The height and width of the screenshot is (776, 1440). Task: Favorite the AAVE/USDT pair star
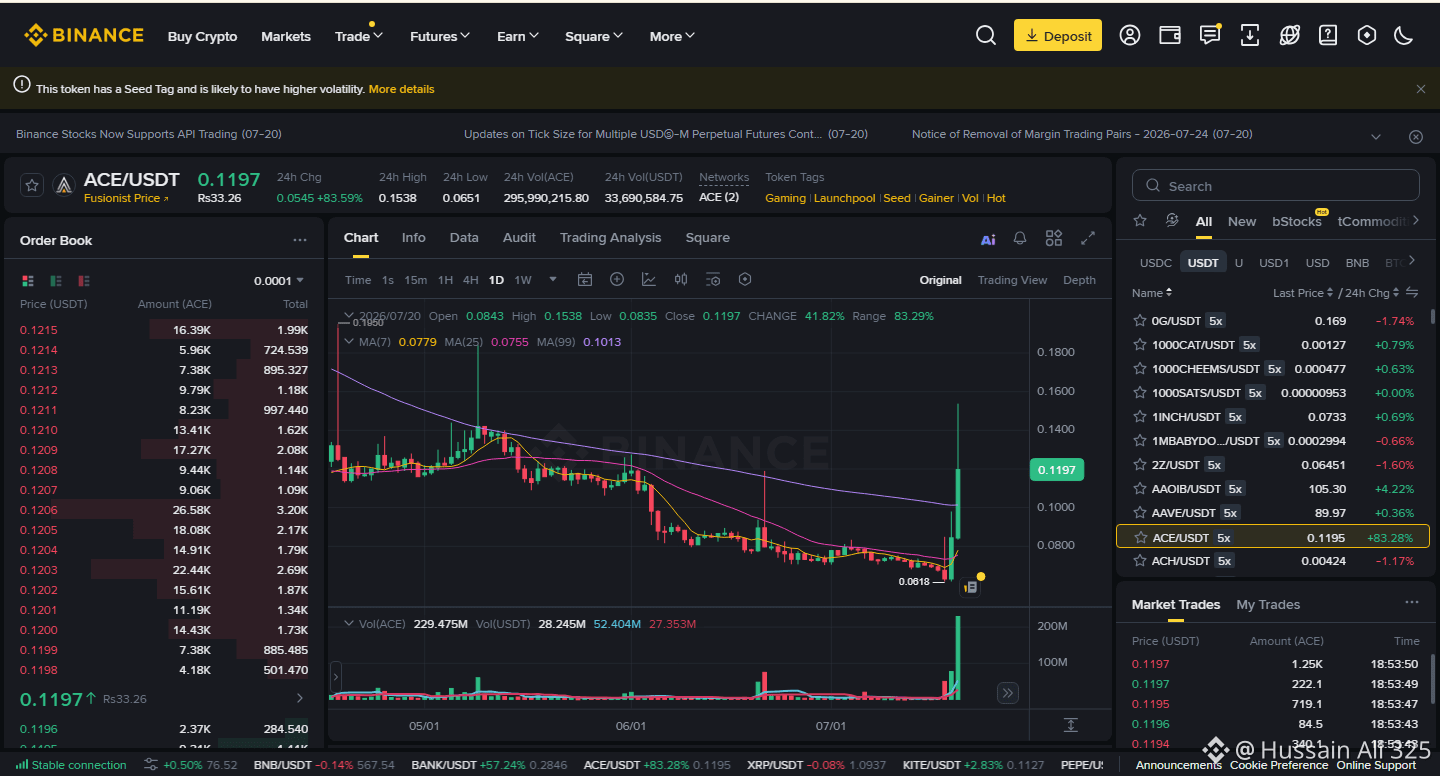click(1140, 513)
